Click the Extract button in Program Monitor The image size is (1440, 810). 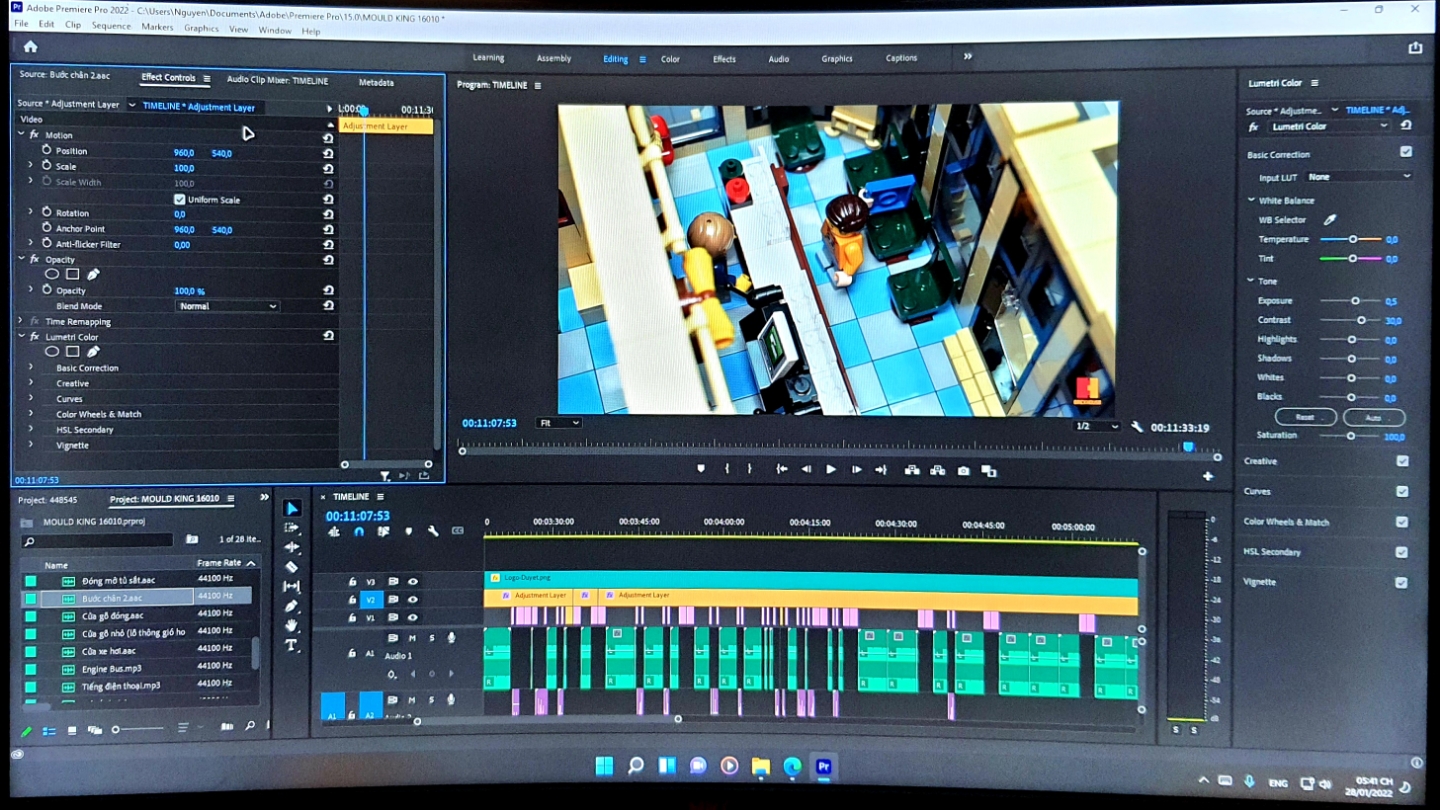938,470
